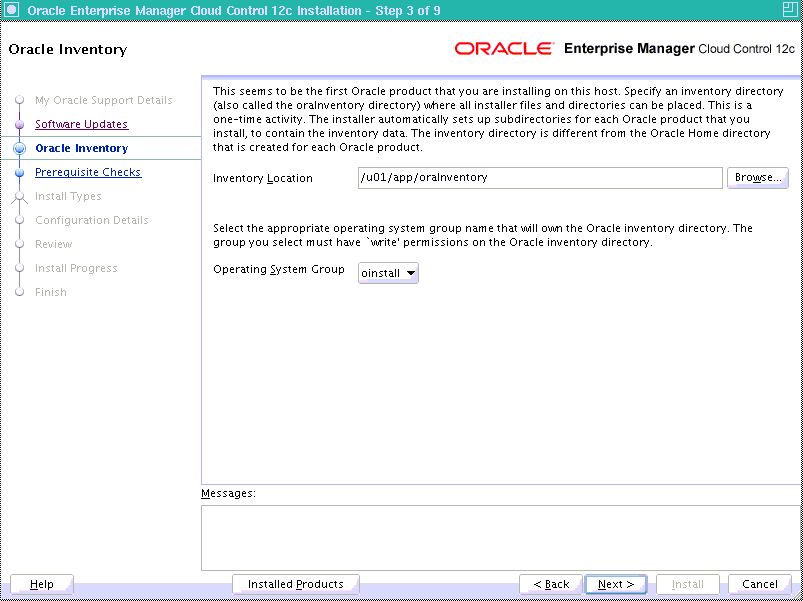Viewport: 803px width, 601px height.
Task: Go to the Software Updates step link
Action: [81, 124]
